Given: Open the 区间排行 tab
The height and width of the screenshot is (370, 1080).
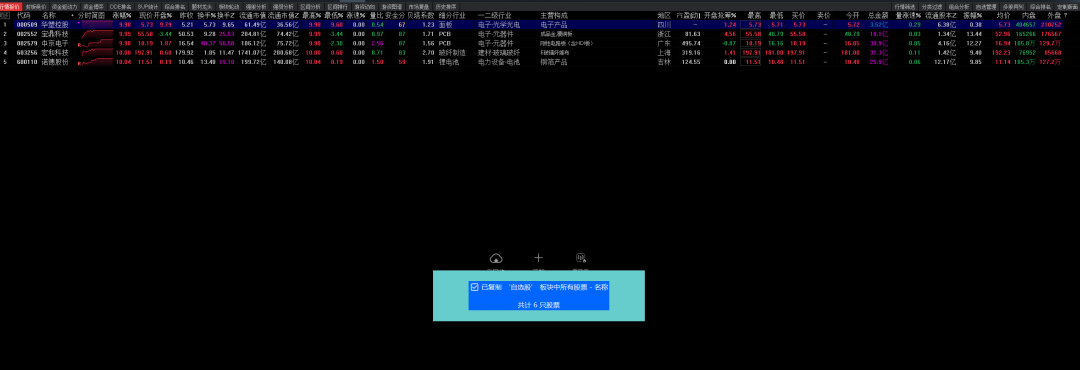Looking at the screenshot, I should point(337,6).
